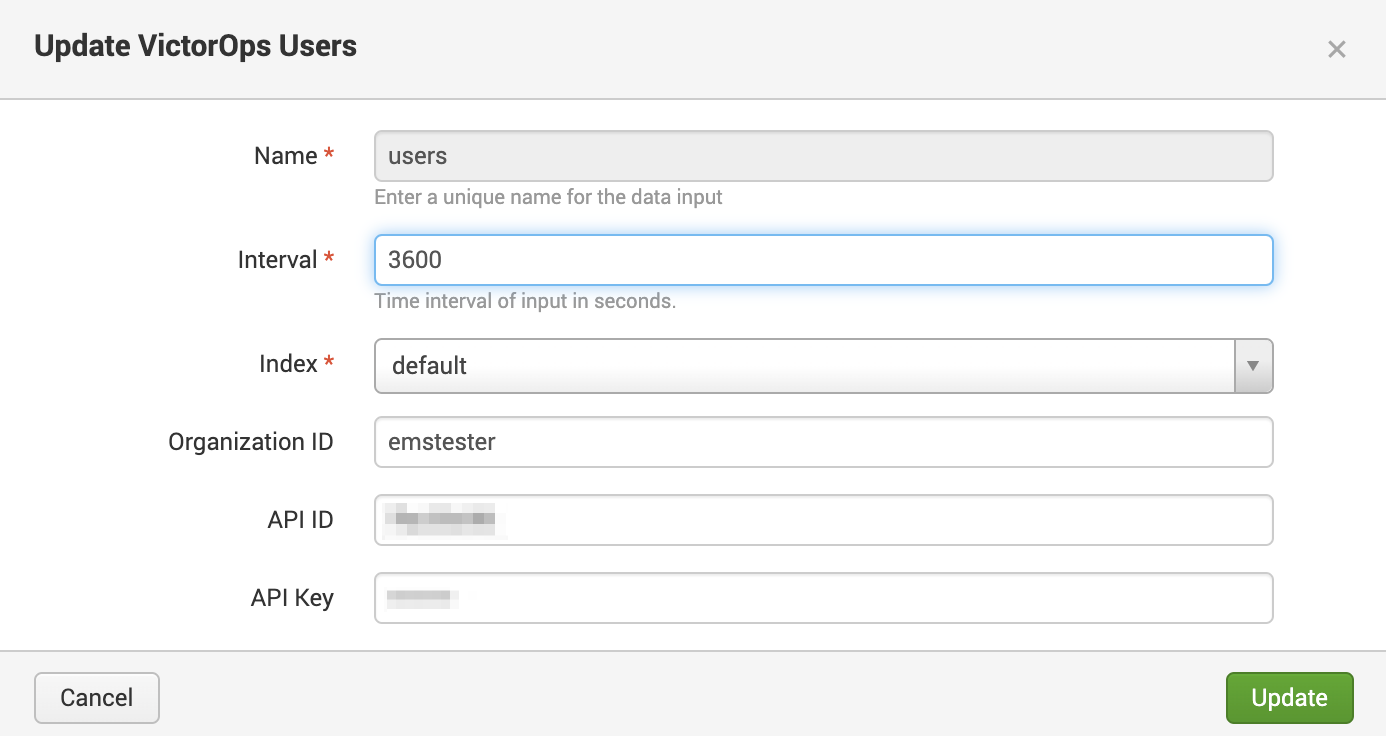Click the Organization ID field emstester
This screenshot has width=1386, height=736.
point(823,442)
